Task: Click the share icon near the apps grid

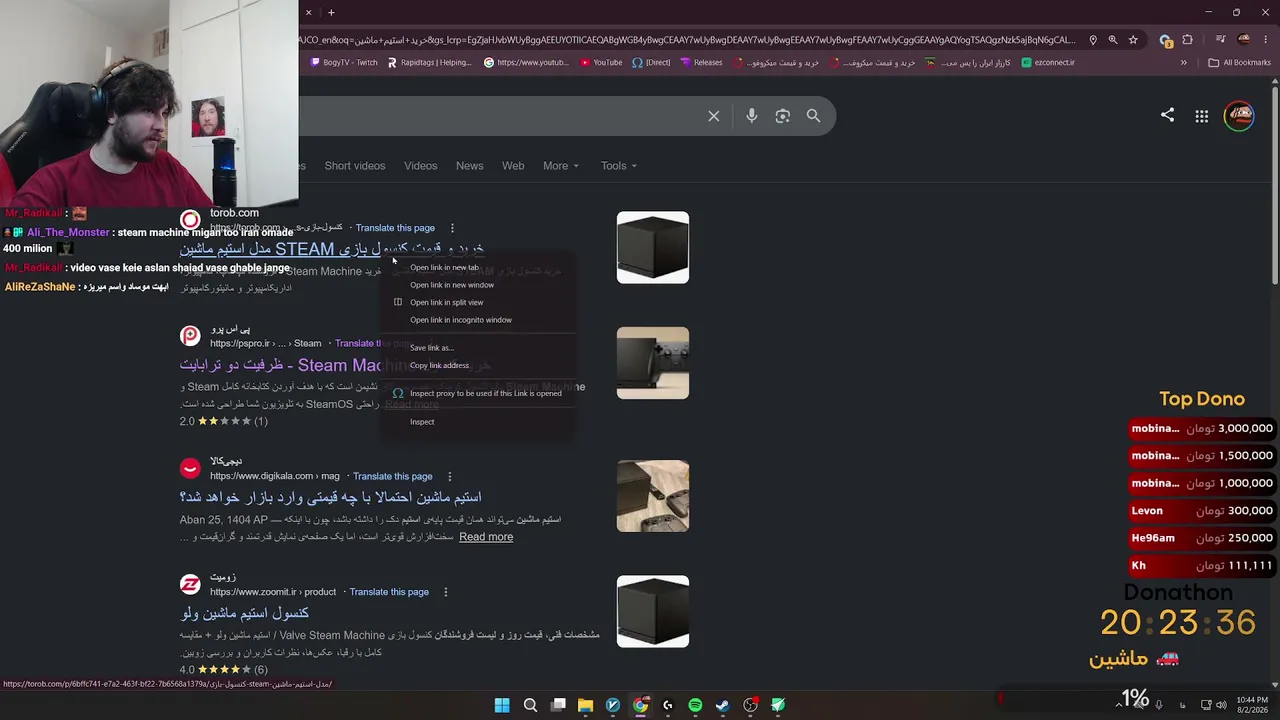Action: tap(1167, 115)
